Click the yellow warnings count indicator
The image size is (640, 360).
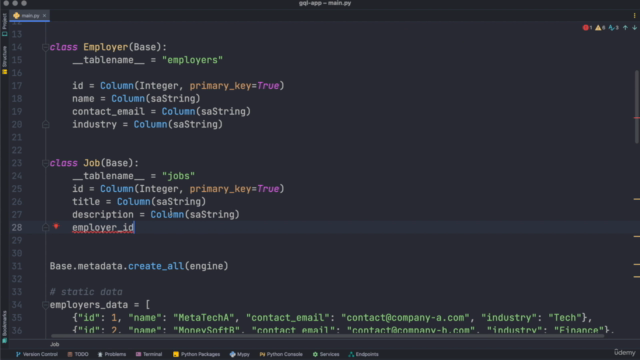pos(600,28)
